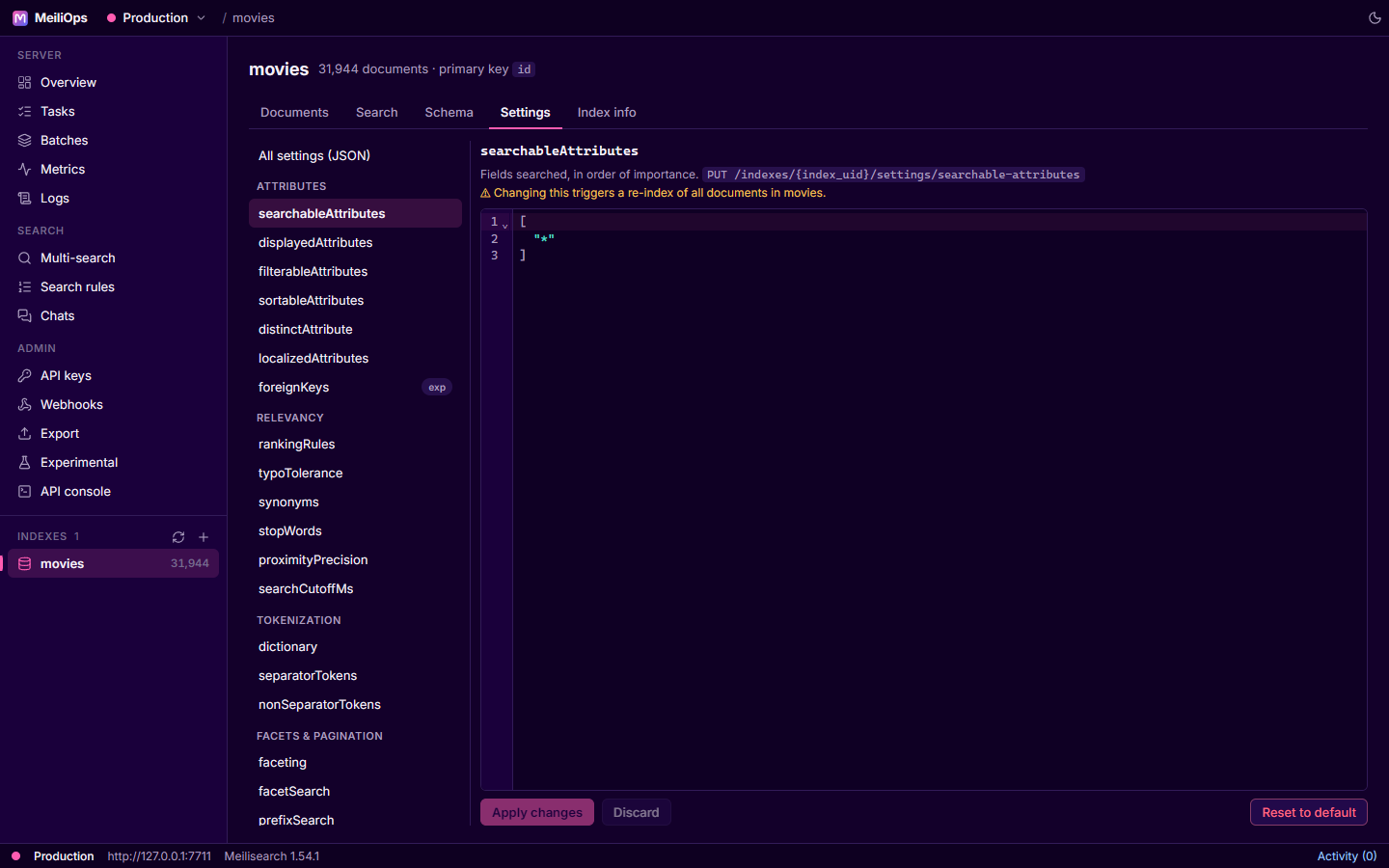Click the Chats bubble icon
This screenshot has height=868, width=1389.
[x=25, y=316]
